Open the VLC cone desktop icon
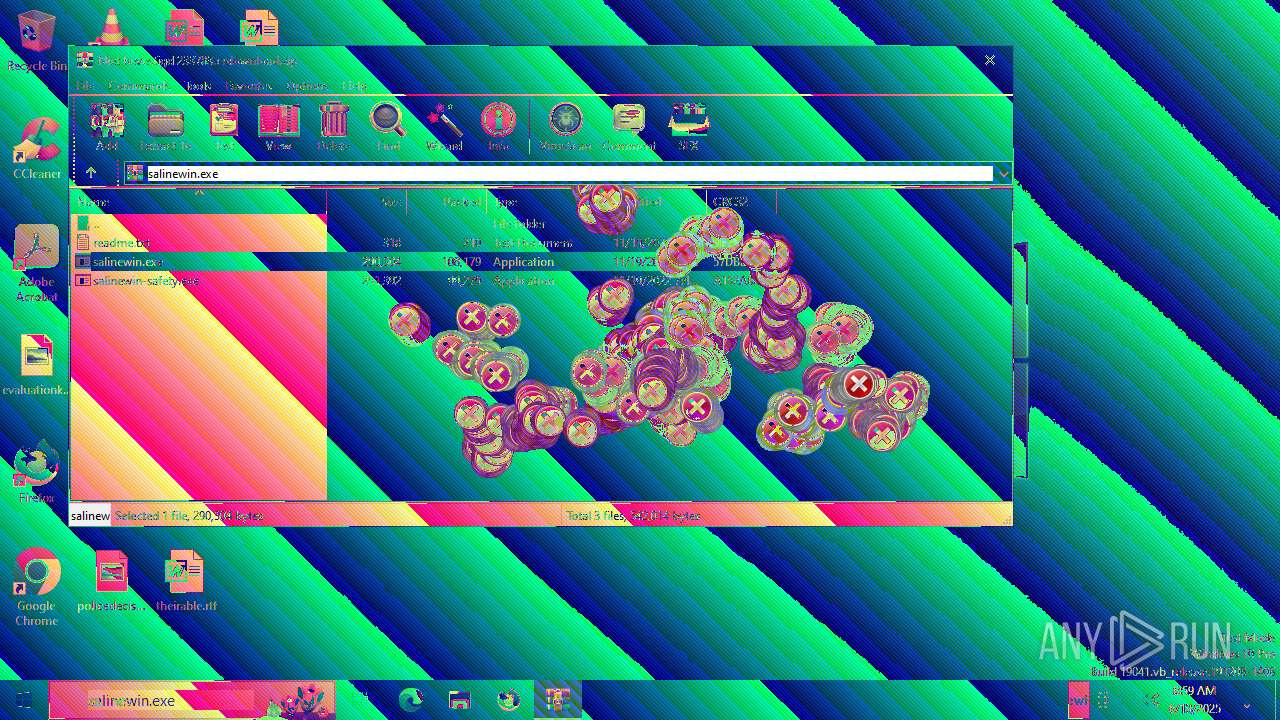Viewport: 1280px width, 720px height. [x=110, y=26]
